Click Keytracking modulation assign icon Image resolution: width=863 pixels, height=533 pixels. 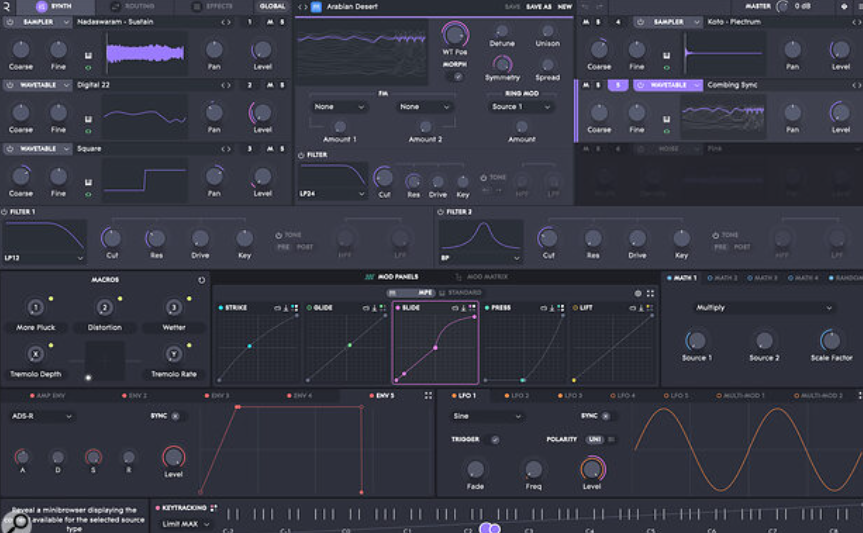click(x=214, y=508)
